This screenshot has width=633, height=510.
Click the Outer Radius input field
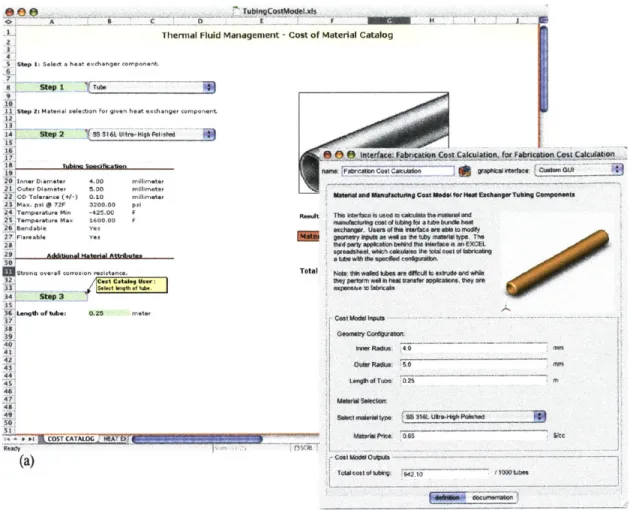474,365
